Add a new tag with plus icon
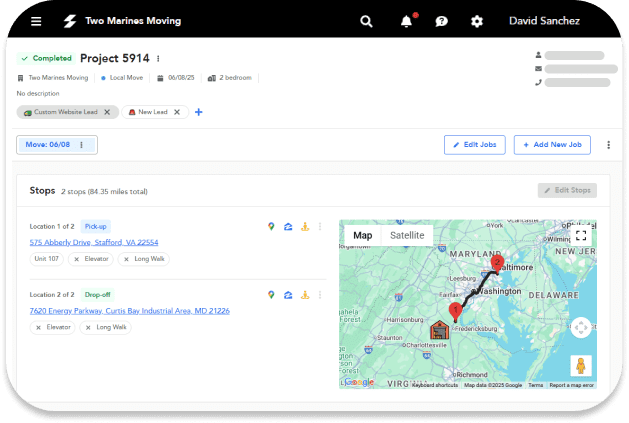The height and width of the screenshot is (423, 629). click(199, 112)
